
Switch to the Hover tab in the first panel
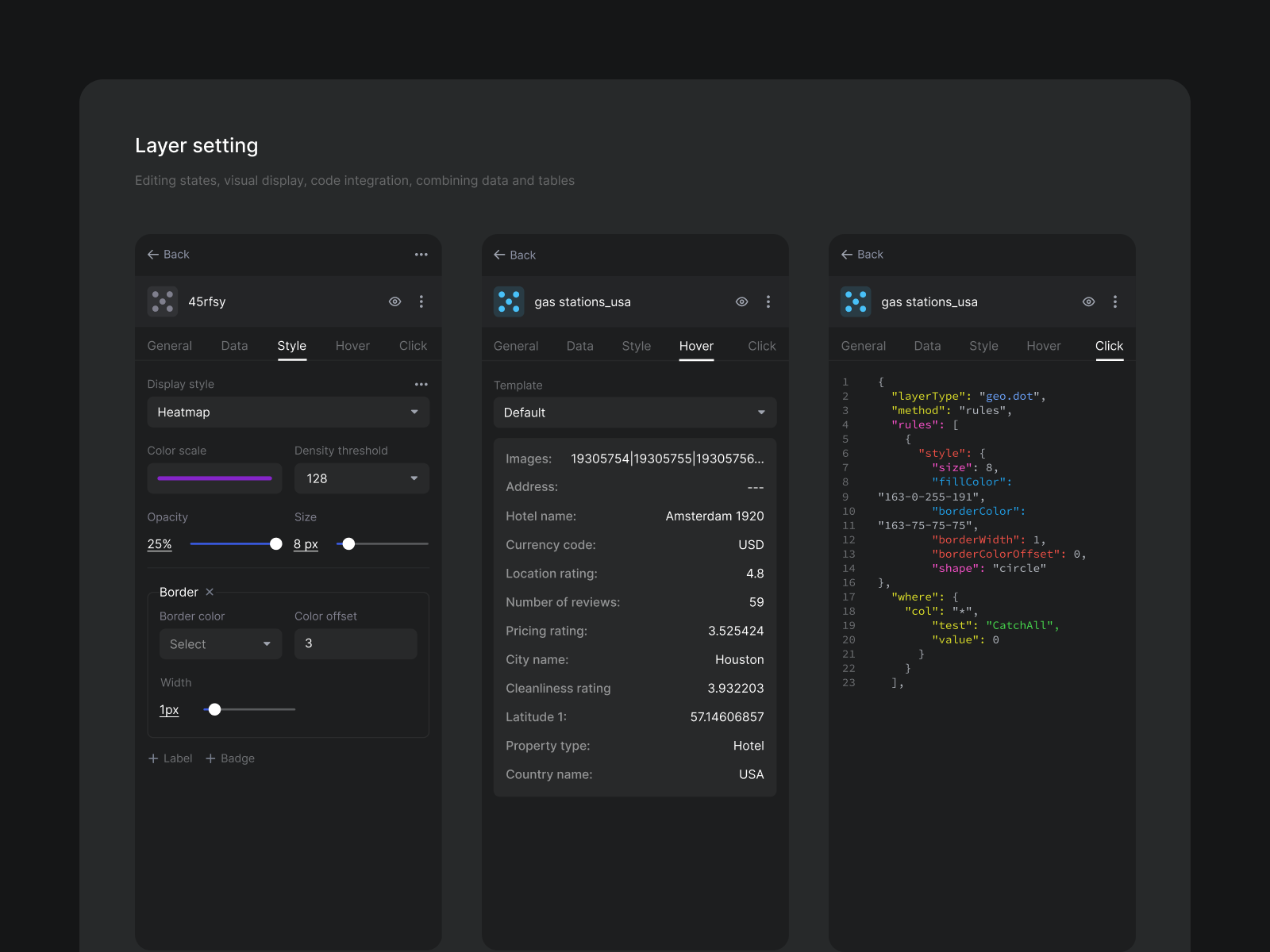point(352,345)
